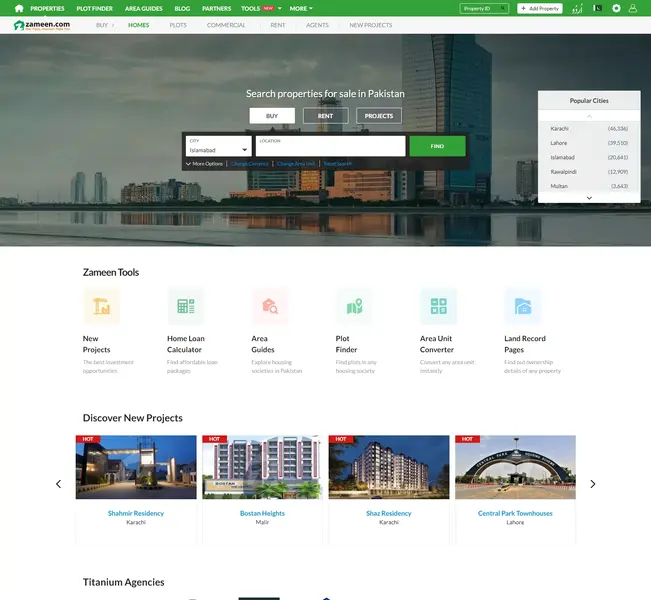
Task: Click the Pakistan flag icon
Action: [x=597, y=8]
